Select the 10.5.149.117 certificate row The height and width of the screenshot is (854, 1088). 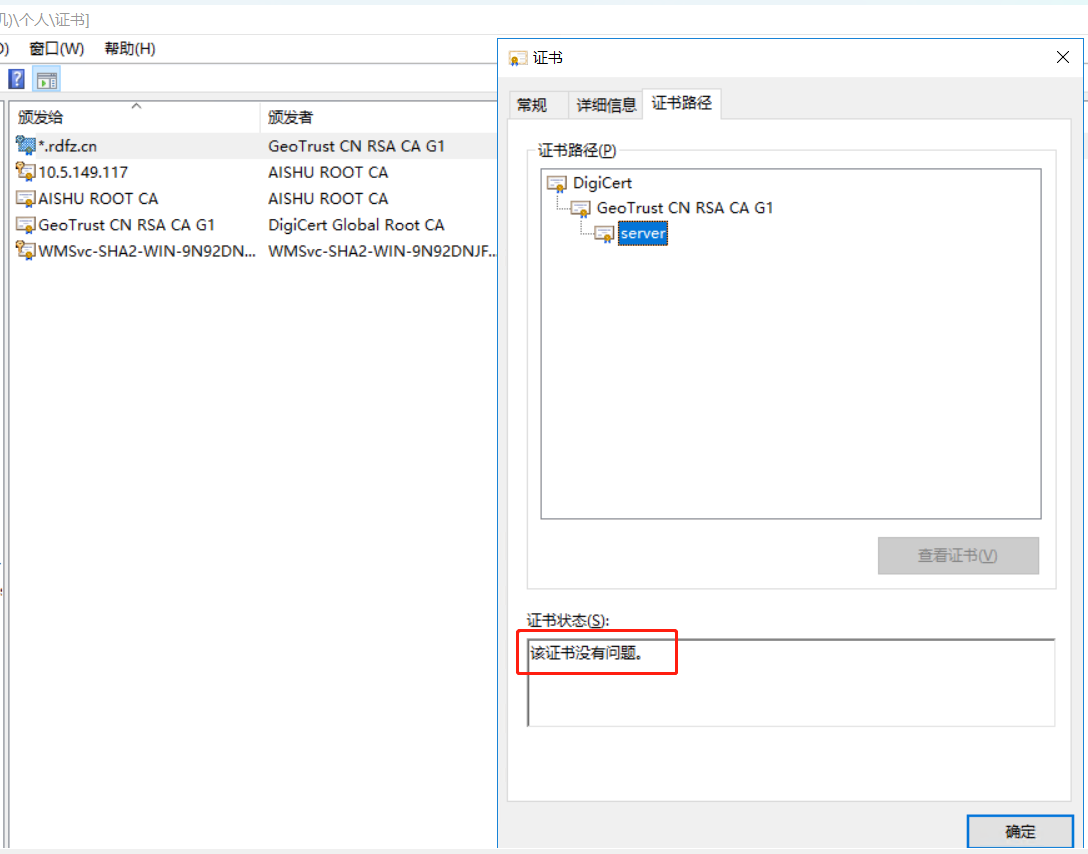(x=254, y=172)
